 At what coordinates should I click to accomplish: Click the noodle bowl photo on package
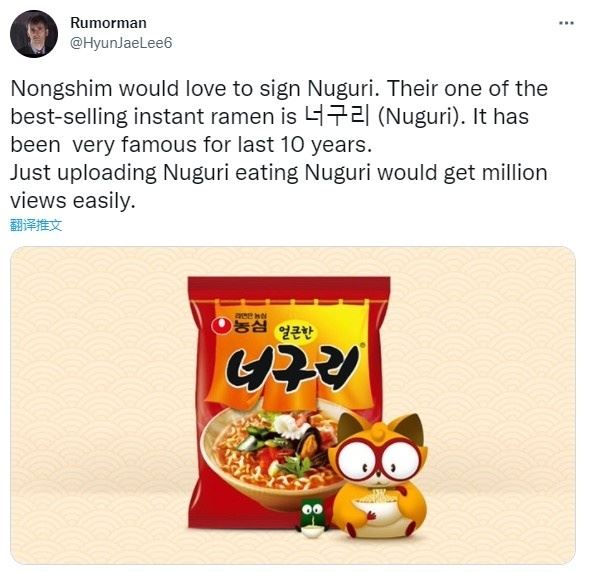(269, 457)
